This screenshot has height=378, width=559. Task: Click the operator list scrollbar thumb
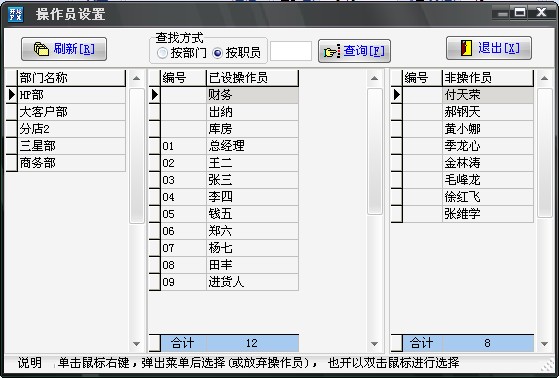(x=374, y=152)
